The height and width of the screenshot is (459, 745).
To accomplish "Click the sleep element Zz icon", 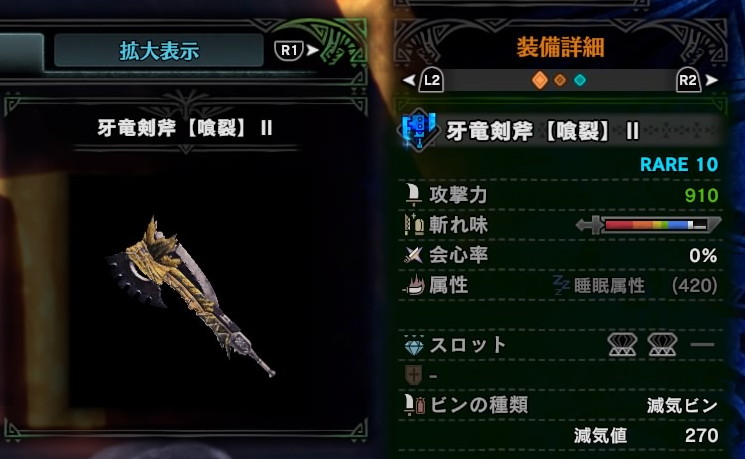I will (x=561, y=285).
